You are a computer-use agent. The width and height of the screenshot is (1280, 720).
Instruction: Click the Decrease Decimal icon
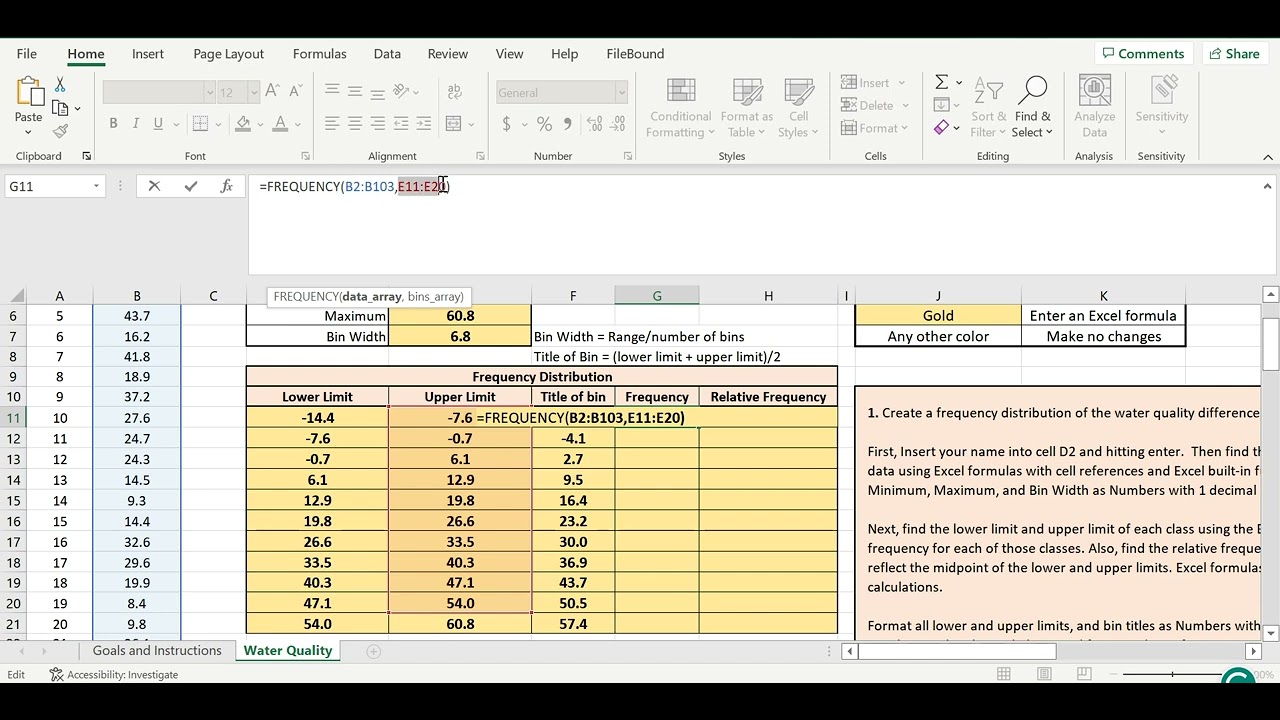(x=620, y=124)
